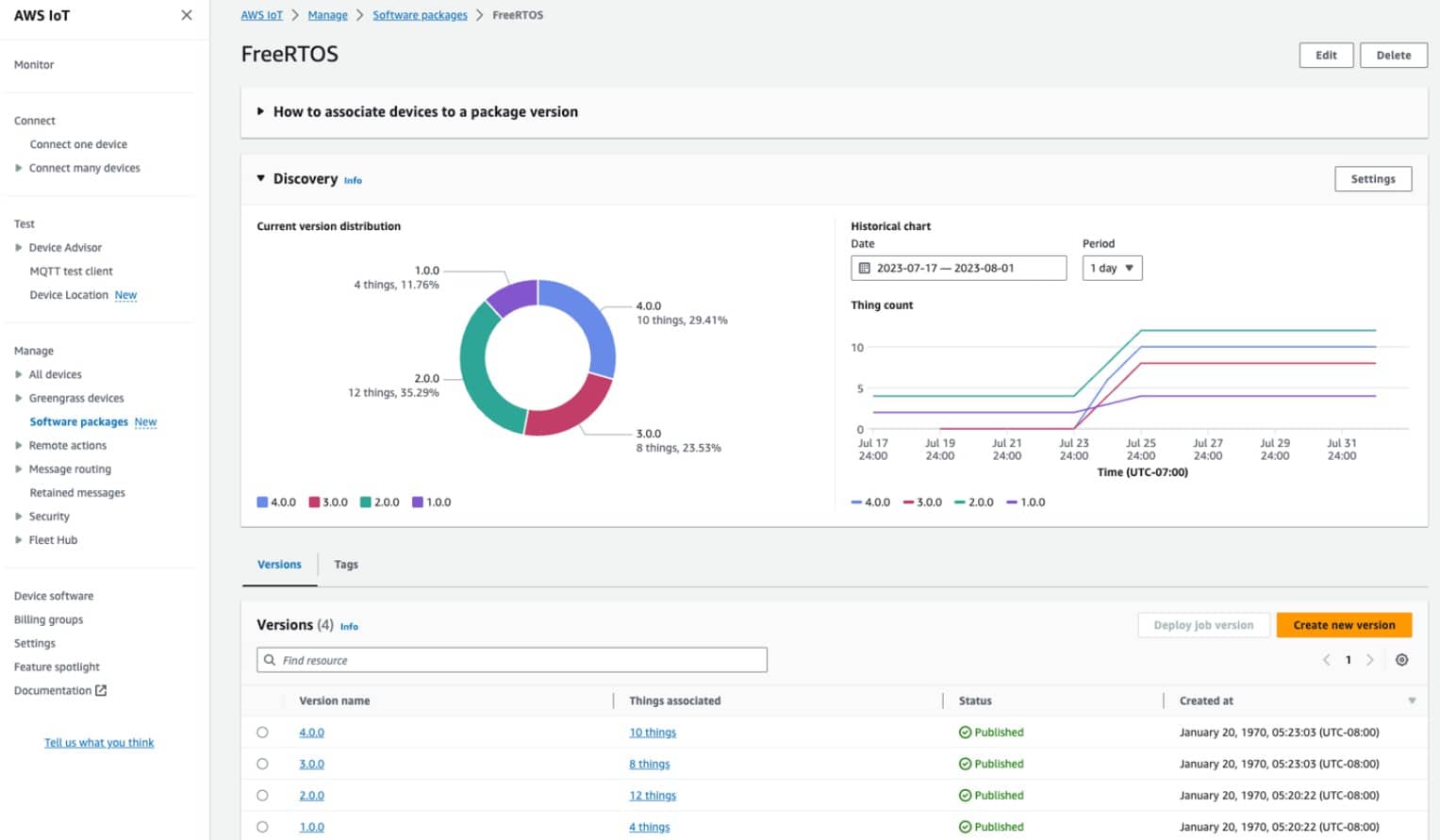This screenshot has width=1440, height=840.
Task: Open Discovery Info link
Action: pyautogui.click(x=353, y=180)
